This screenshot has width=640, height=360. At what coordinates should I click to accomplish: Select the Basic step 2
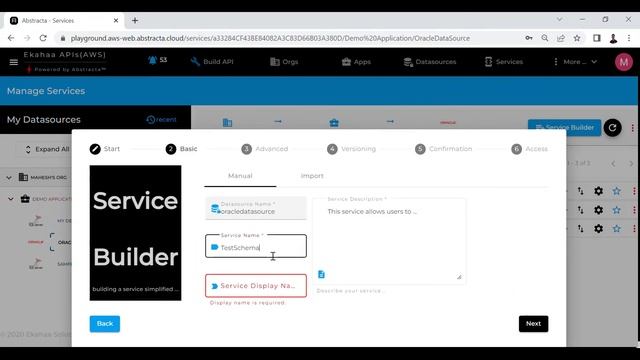pos(182,149)
